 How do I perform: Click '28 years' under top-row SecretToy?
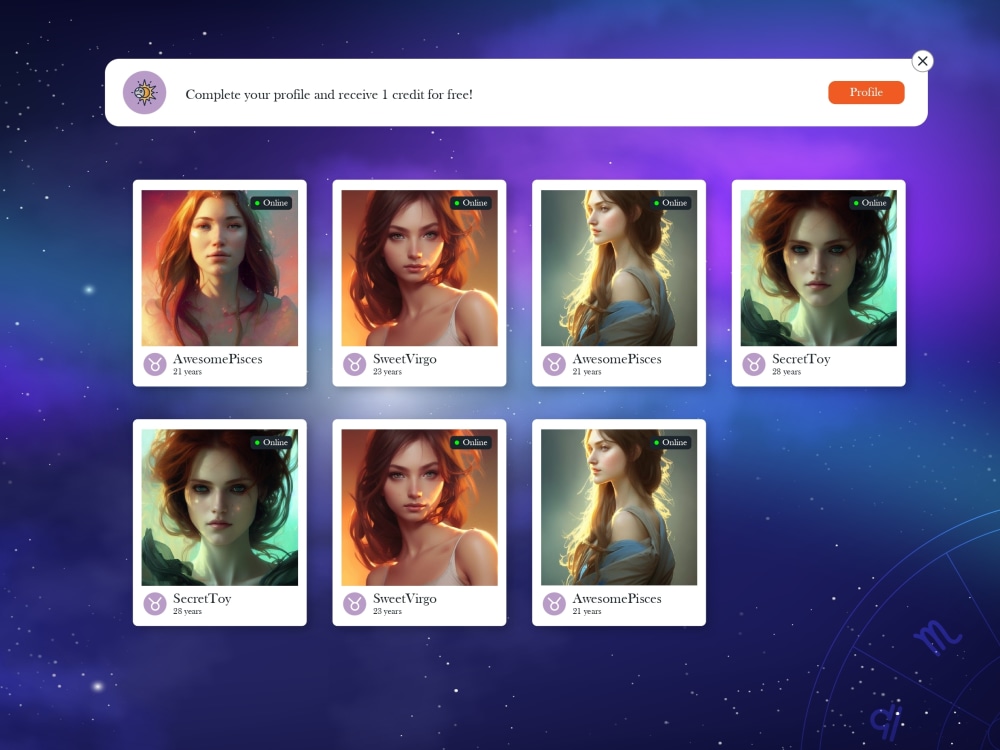tap(786, 372)
